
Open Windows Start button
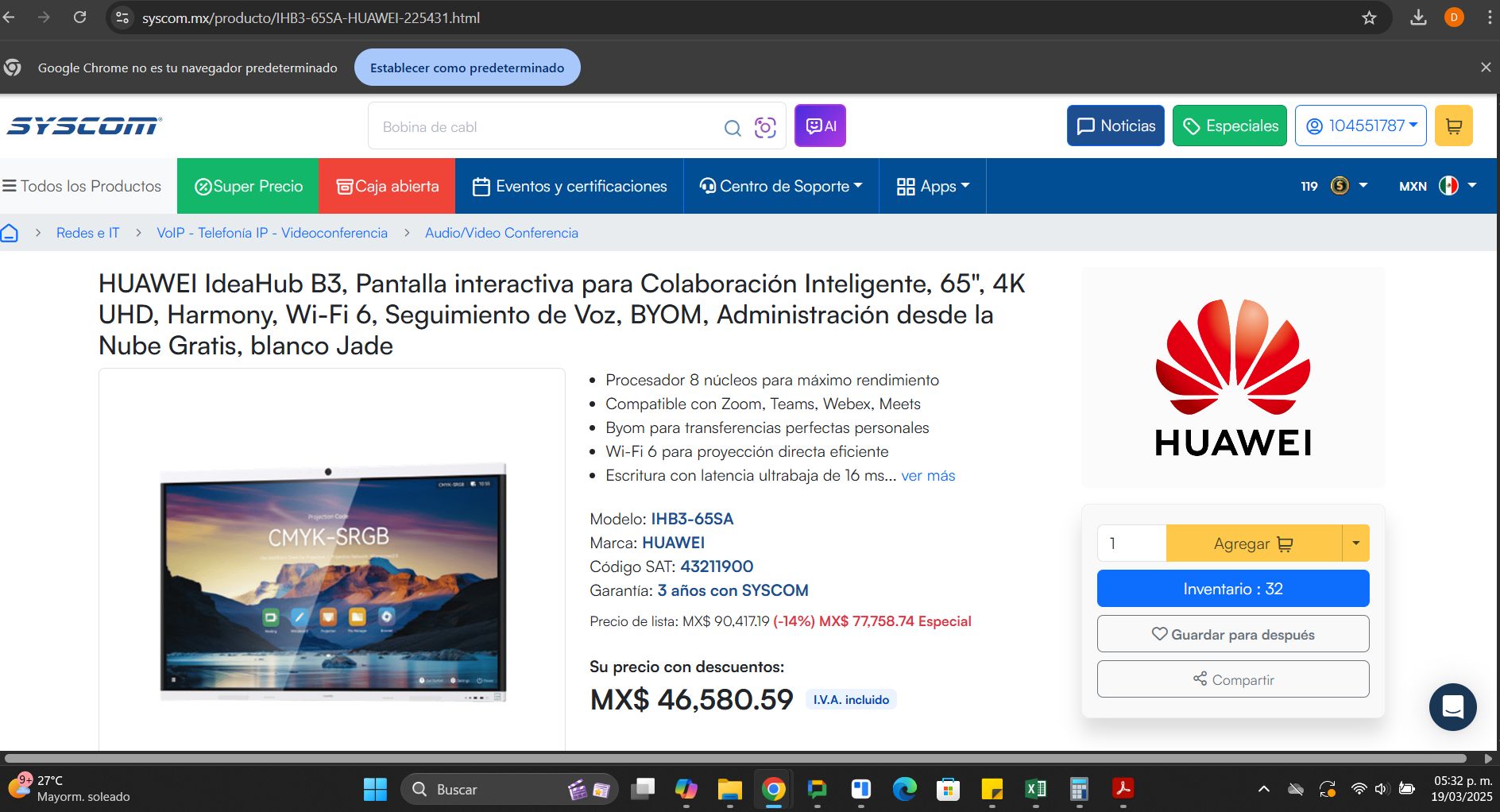click(x=375, y=789)
